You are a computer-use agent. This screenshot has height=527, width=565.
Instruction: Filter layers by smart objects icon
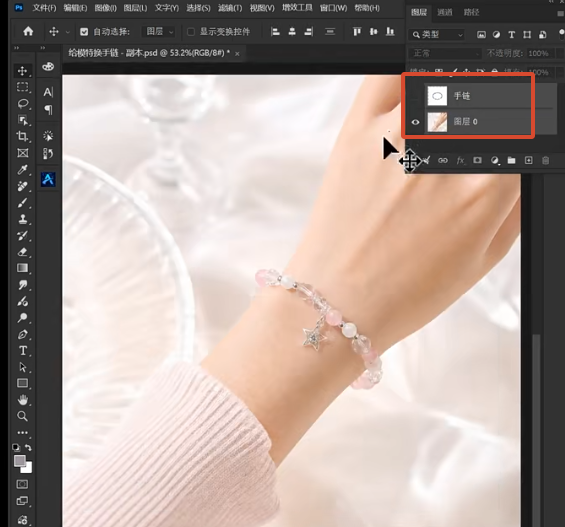[x=542, y=35]
